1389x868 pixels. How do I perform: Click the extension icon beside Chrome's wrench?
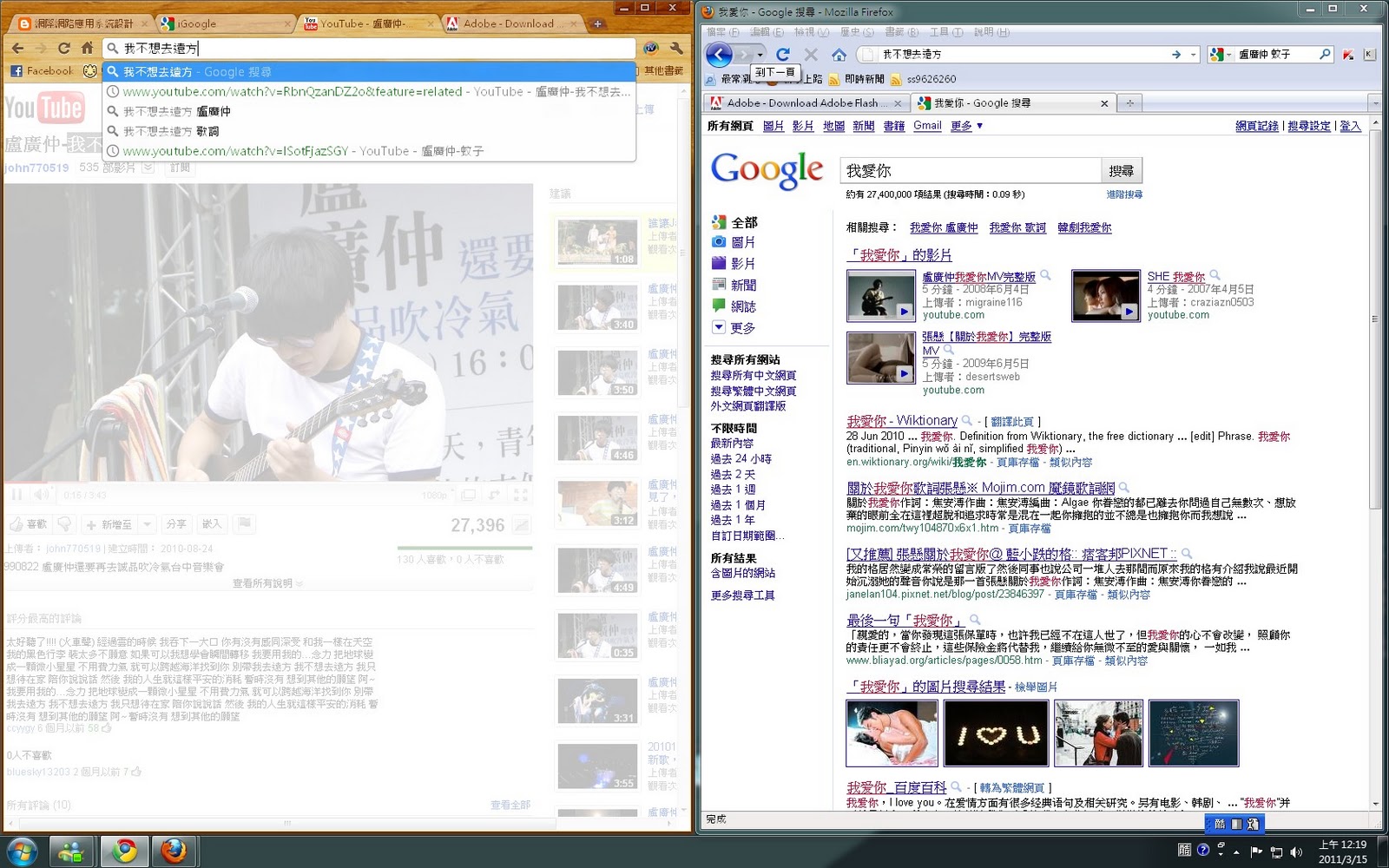pyautogui.click(x=650, y=48)
